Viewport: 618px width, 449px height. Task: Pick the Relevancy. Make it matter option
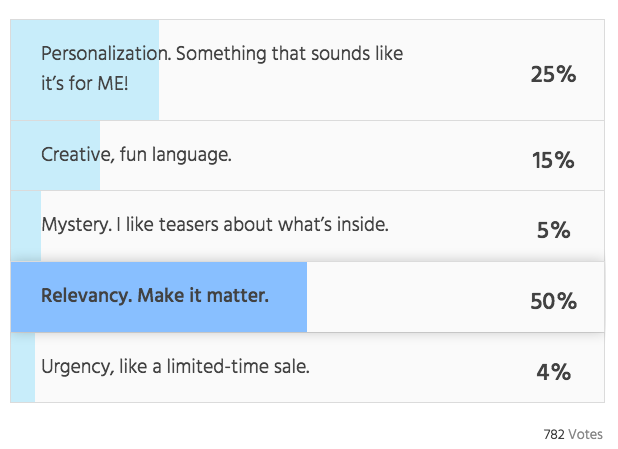click(x=307, y=297)
